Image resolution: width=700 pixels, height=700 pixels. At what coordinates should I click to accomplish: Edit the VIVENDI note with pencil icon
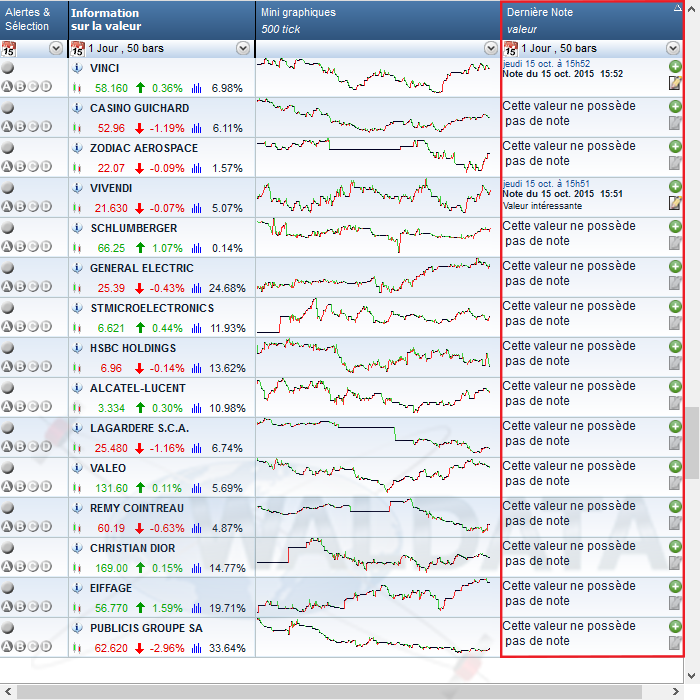point(675,203)
